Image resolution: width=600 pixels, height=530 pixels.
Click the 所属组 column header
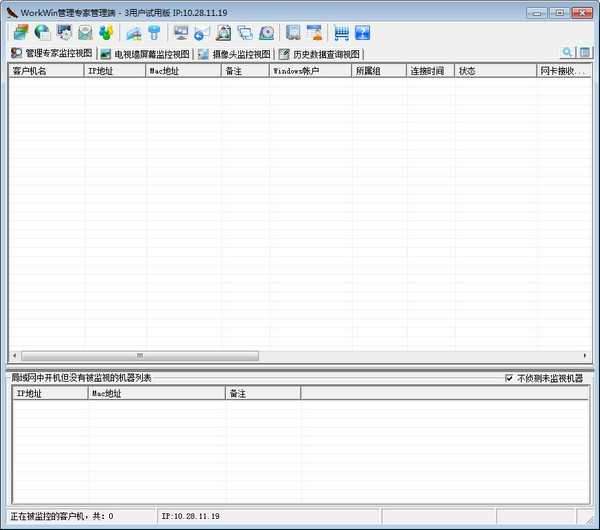pyautogui.click(x=379, y=71)
